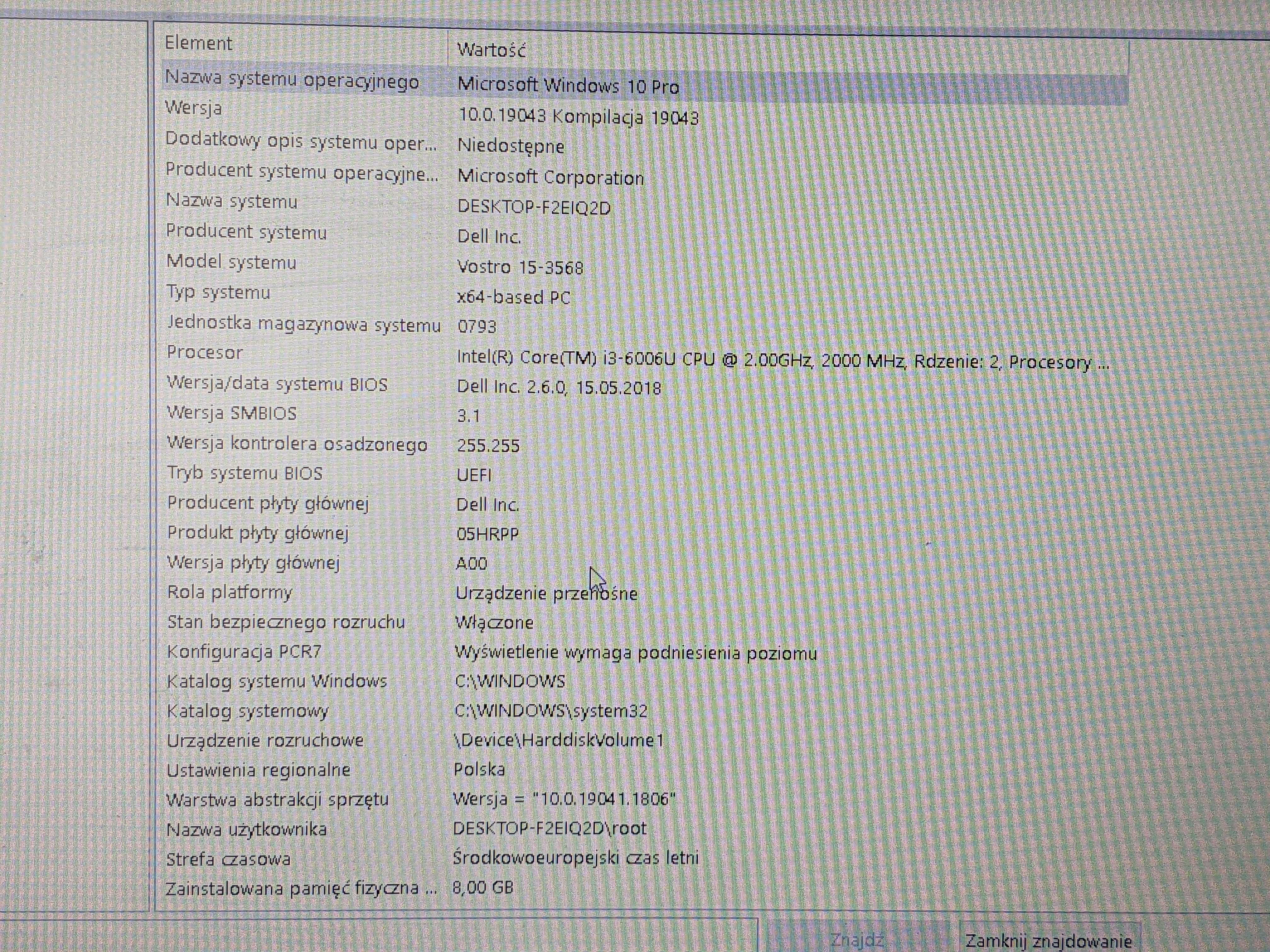Select Urządzenie rozruchowe row
Screen dimensions: 1270x952
[265, 741]
